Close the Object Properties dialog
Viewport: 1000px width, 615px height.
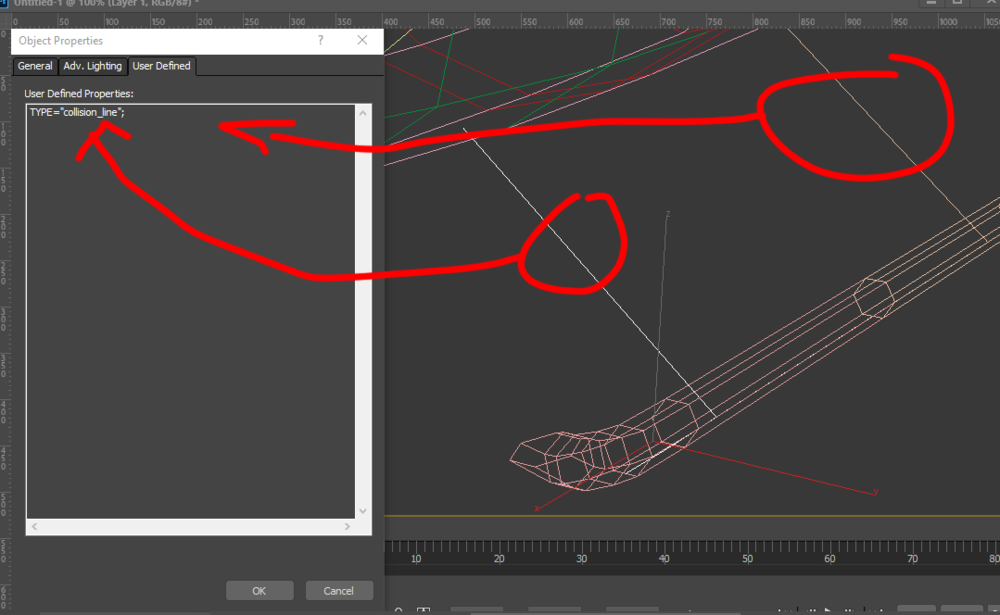click(x=362, y=40)
